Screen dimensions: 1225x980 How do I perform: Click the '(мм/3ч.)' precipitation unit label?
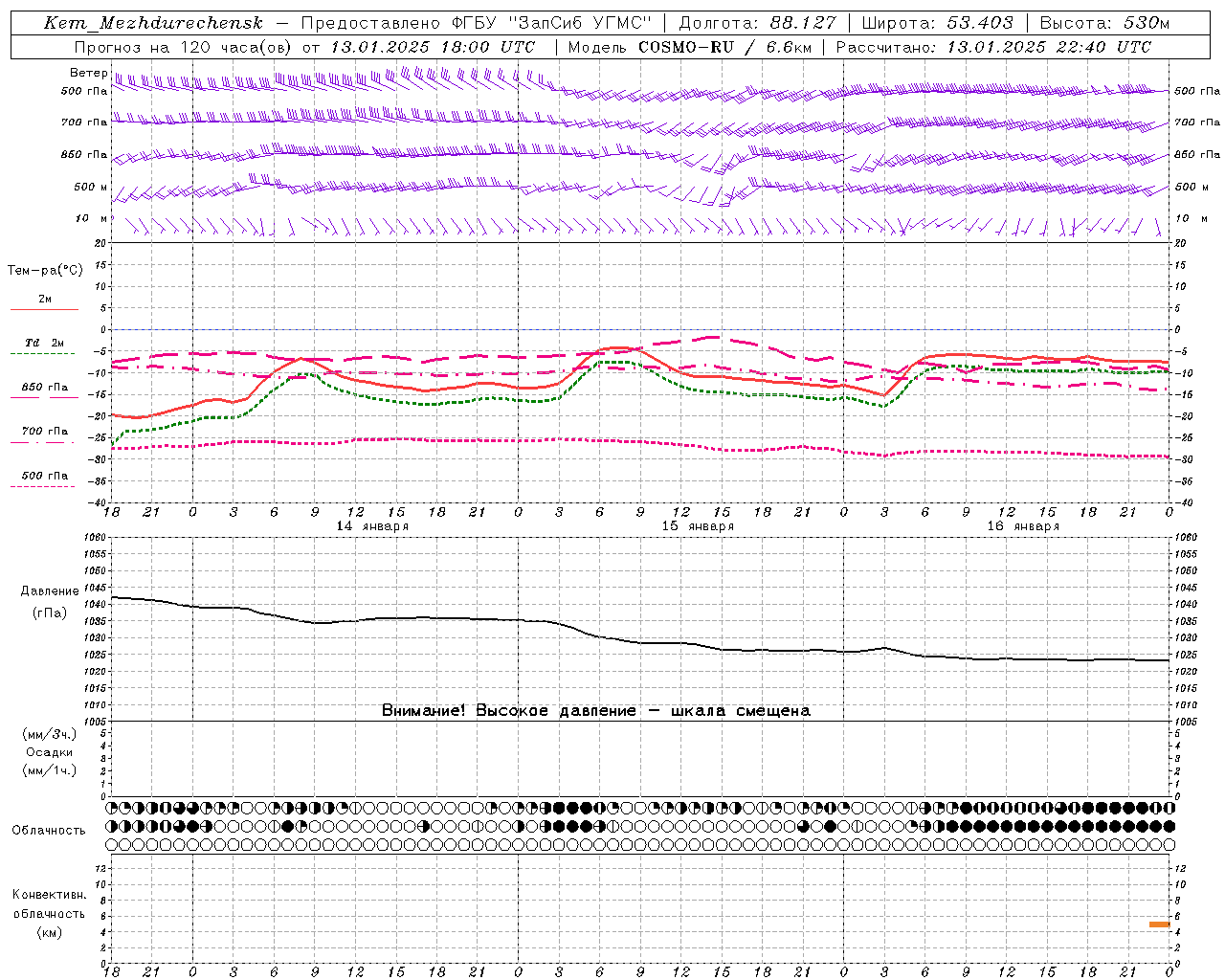pyautogui.click(x=50, y=734)
